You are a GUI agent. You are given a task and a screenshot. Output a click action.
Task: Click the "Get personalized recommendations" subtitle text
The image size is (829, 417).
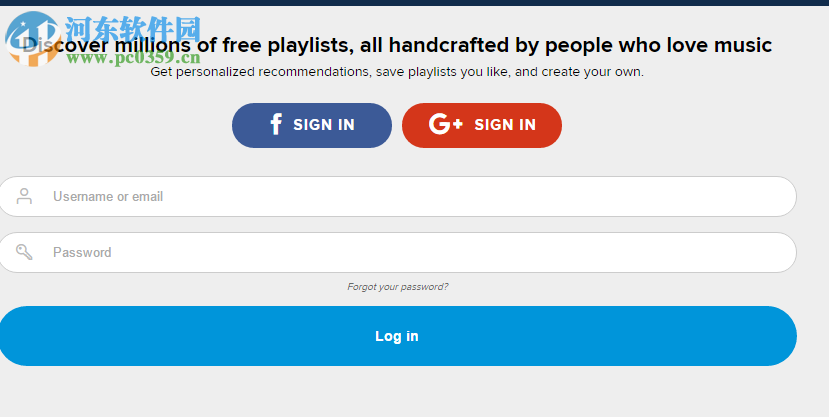[x=397, y=72]
